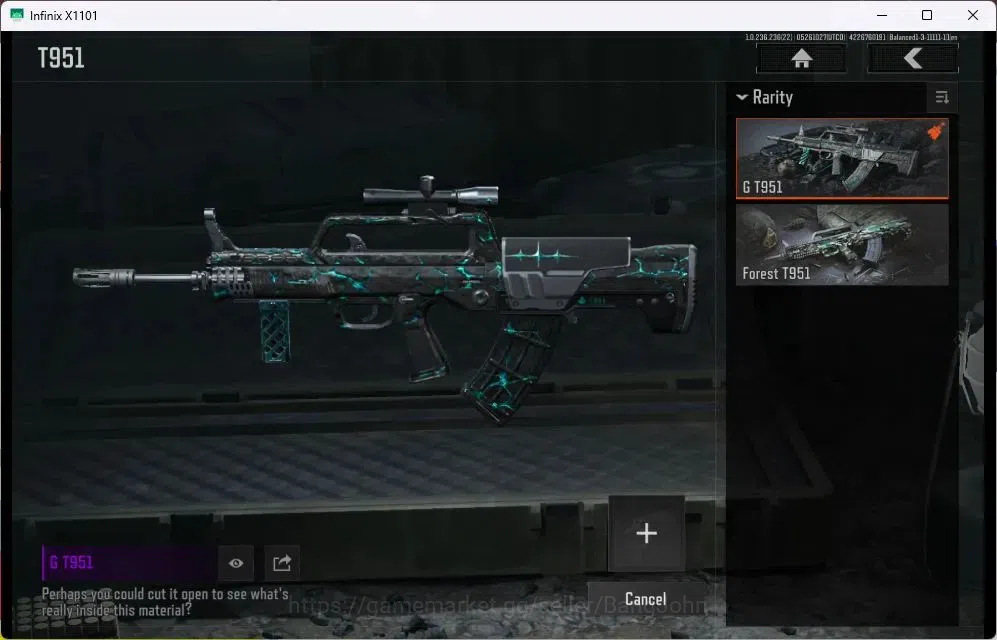Click the share icon next to G T951
This screenshot has height=640, width=997.
click(x=282, y=563)
